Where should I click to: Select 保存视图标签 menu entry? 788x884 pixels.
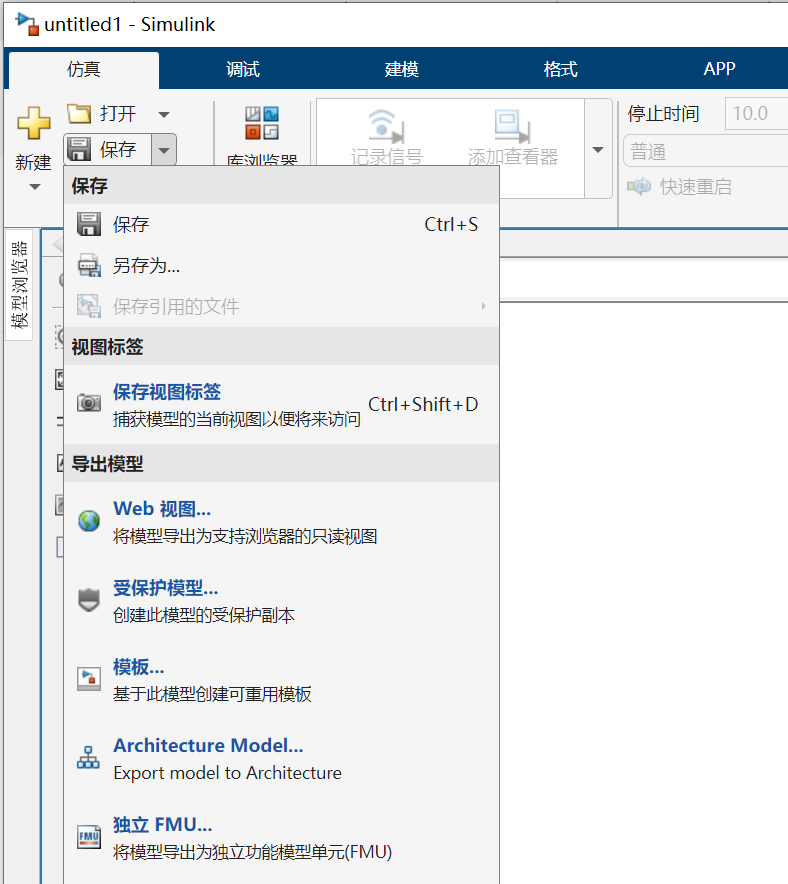click(281, 404)
